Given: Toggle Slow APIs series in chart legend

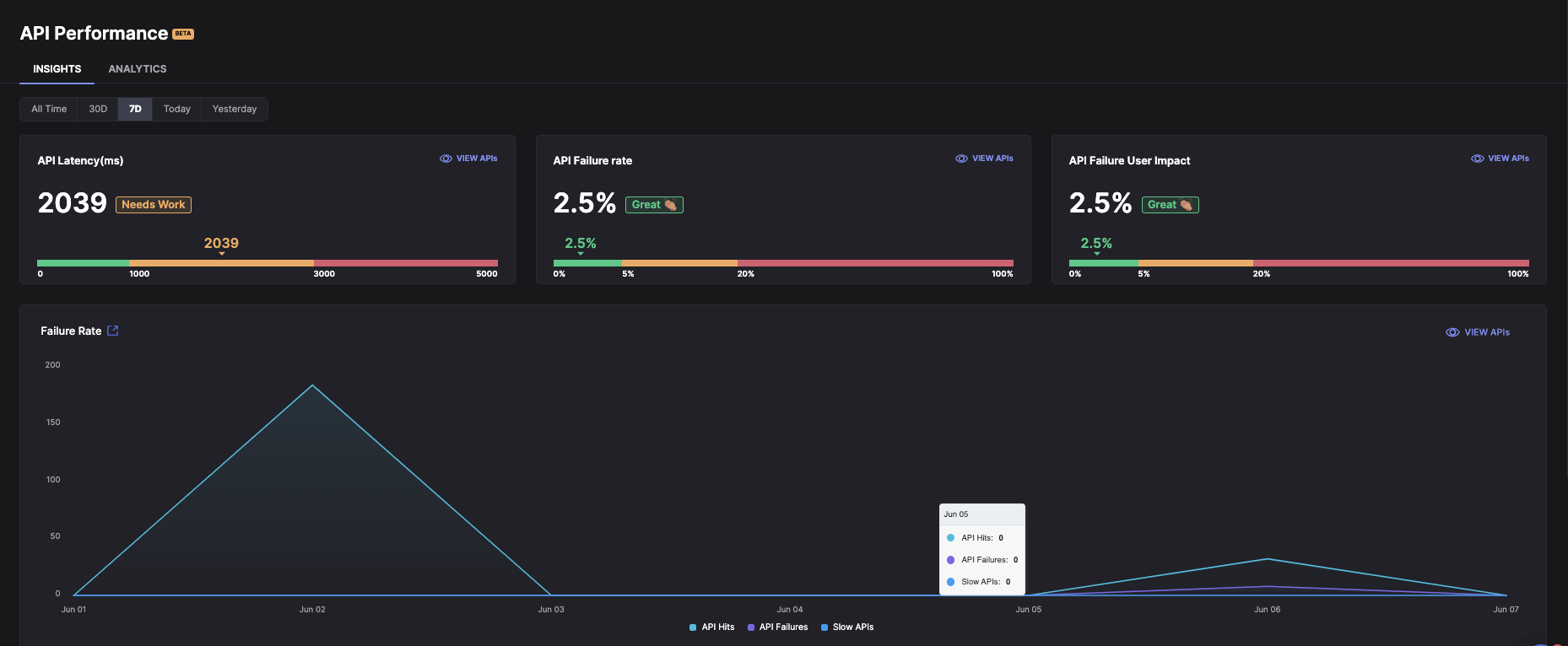Looking at the screenshot, I should pos(847,627).
